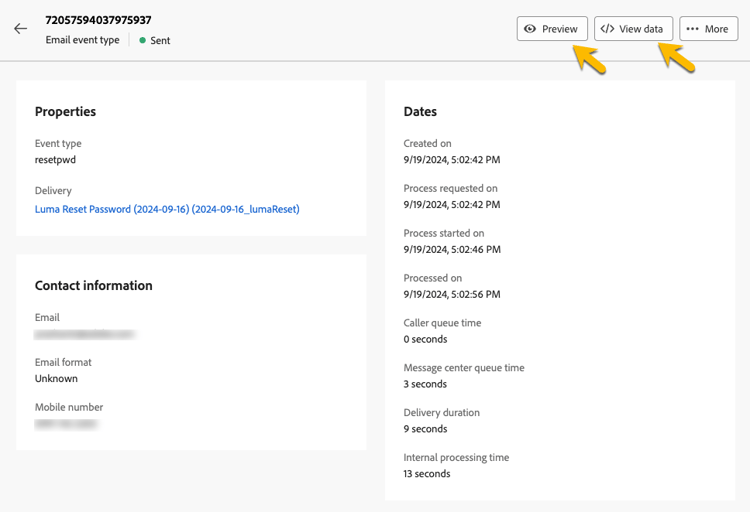Select the Caller queue time value
750x512 pixels.
[x=425, y=339]
